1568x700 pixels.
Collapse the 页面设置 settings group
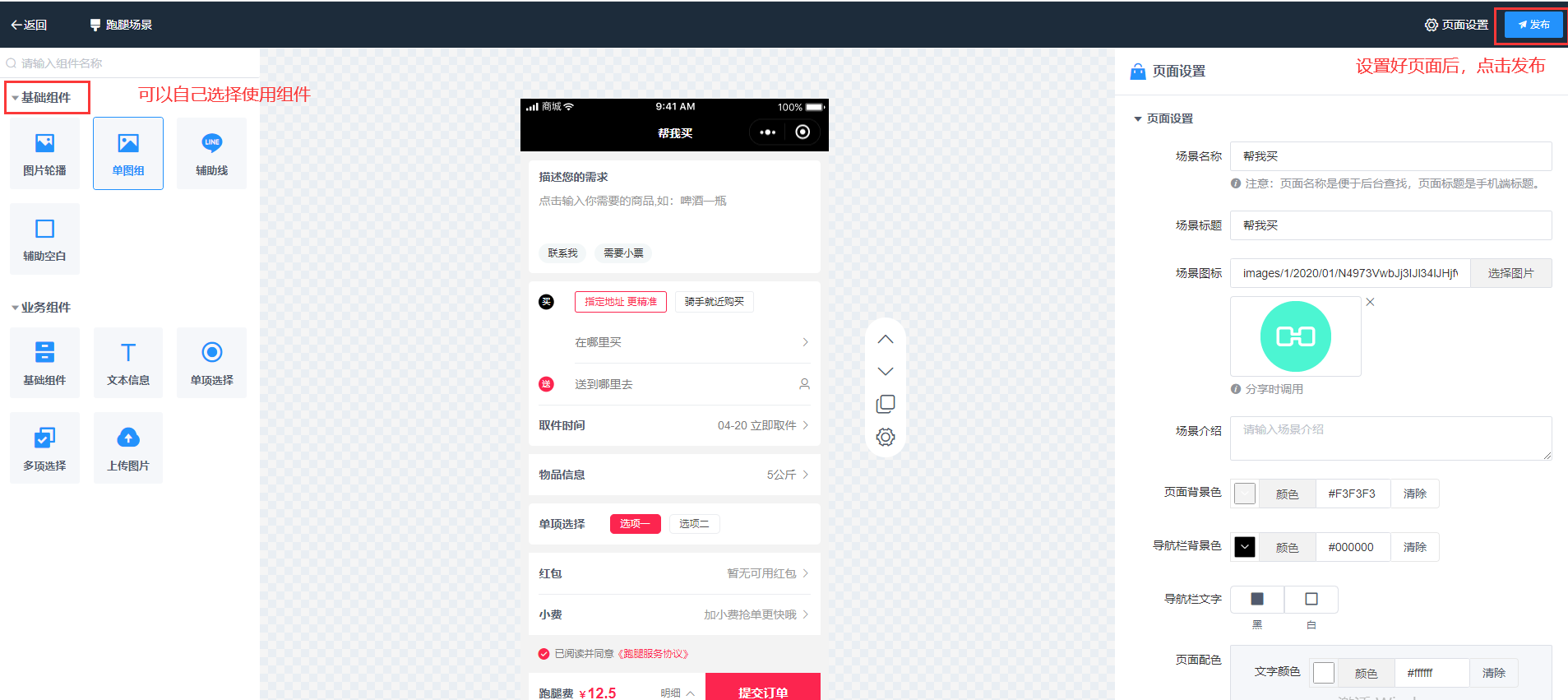point(1163,118)
